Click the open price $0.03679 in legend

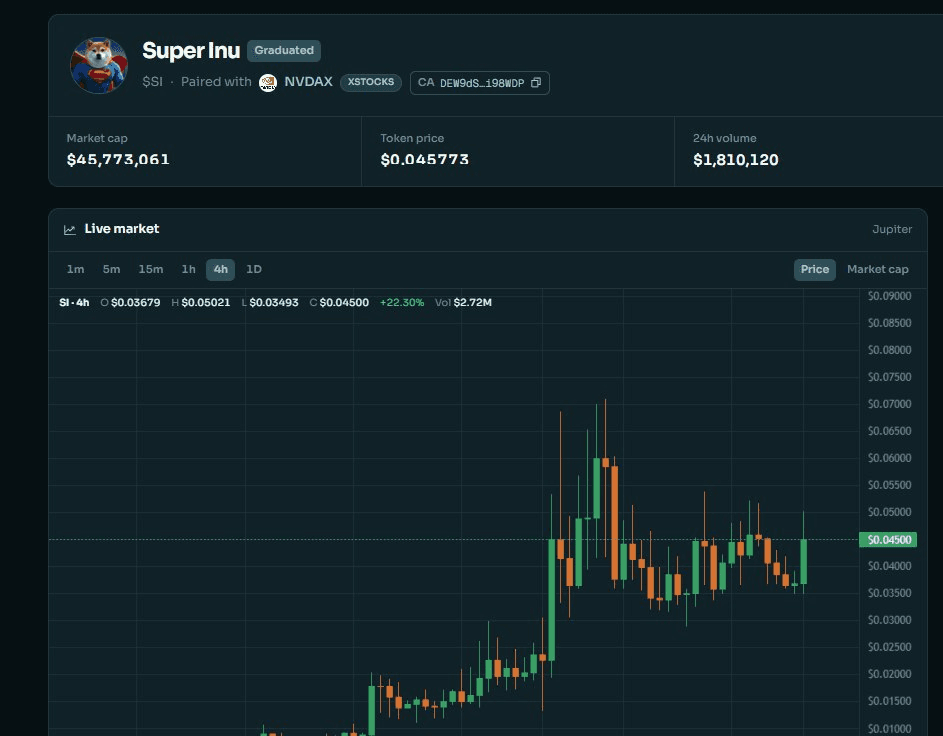pos(135,302)
